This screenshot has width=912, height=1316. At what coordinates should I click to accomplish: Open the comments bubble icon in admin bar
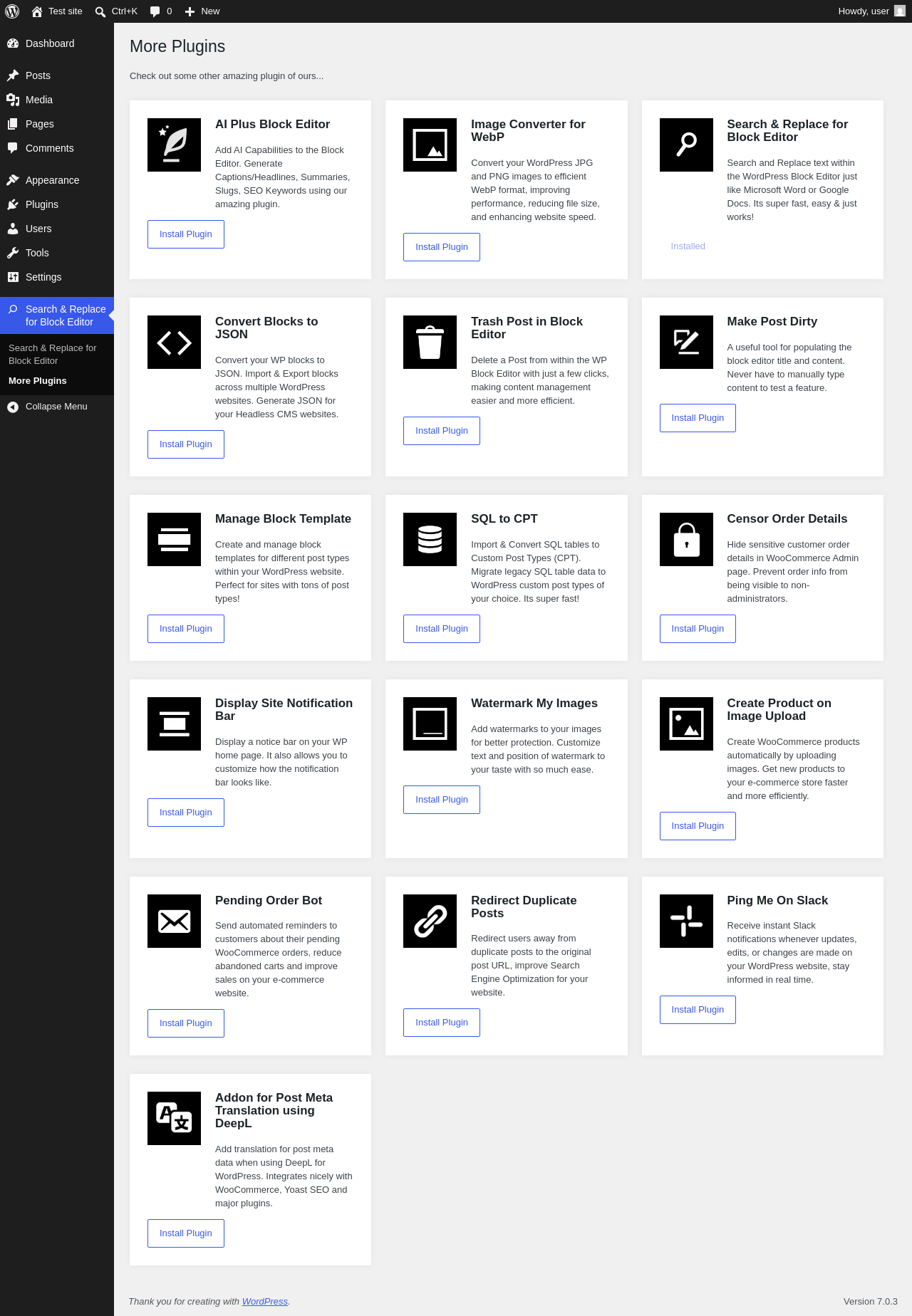pyautogui.click(x=155, y=11)
